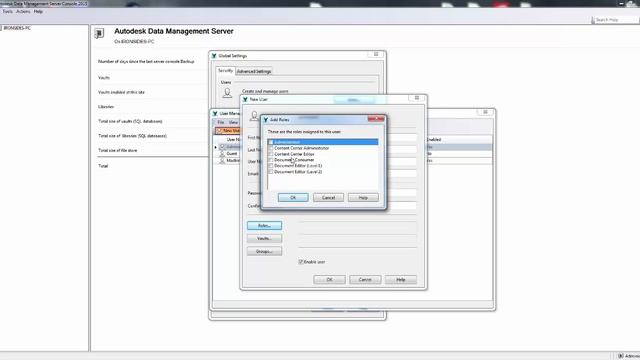
Task: Click Cancel in the New User dialog
Action: (365, 280)
